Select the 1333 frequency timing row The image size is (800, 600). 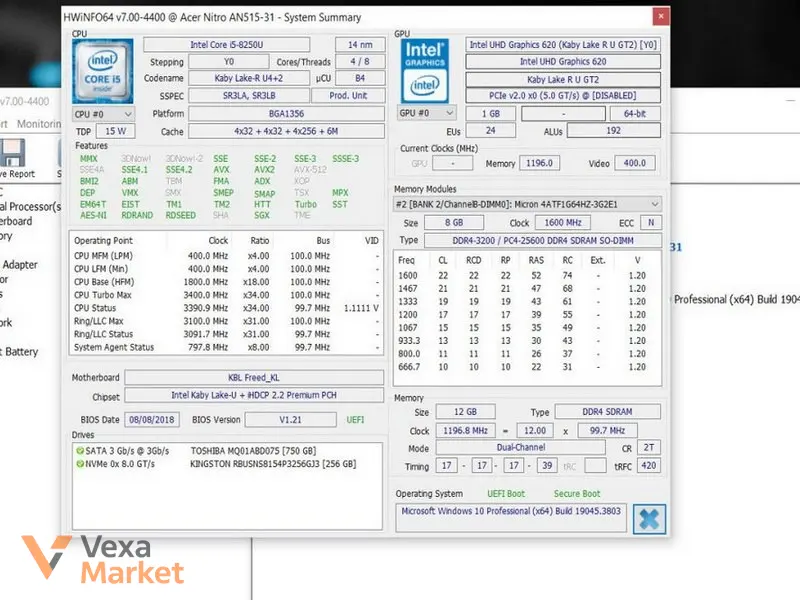527,302
